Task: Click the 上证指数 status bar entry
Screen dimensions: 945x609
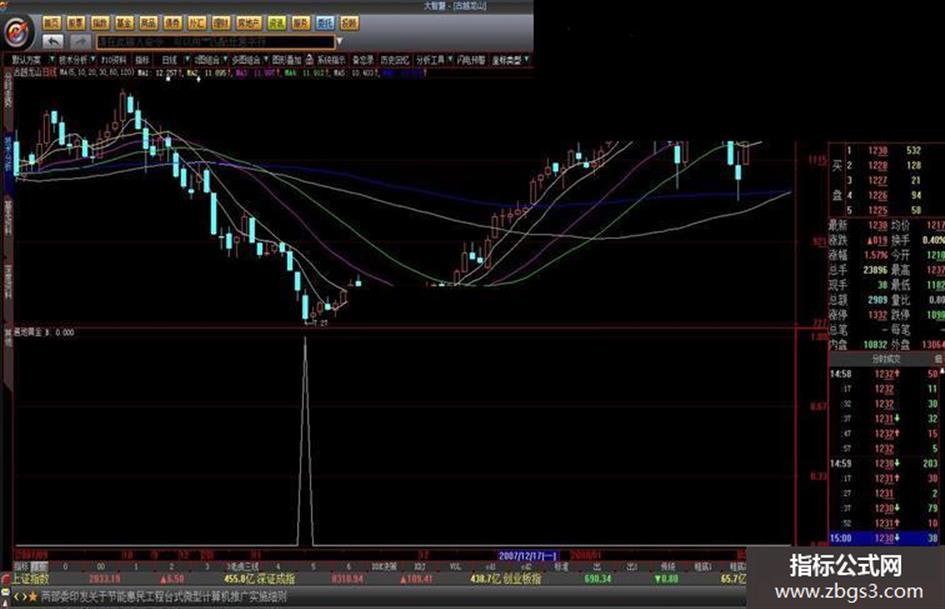Action: coord(31,579)
